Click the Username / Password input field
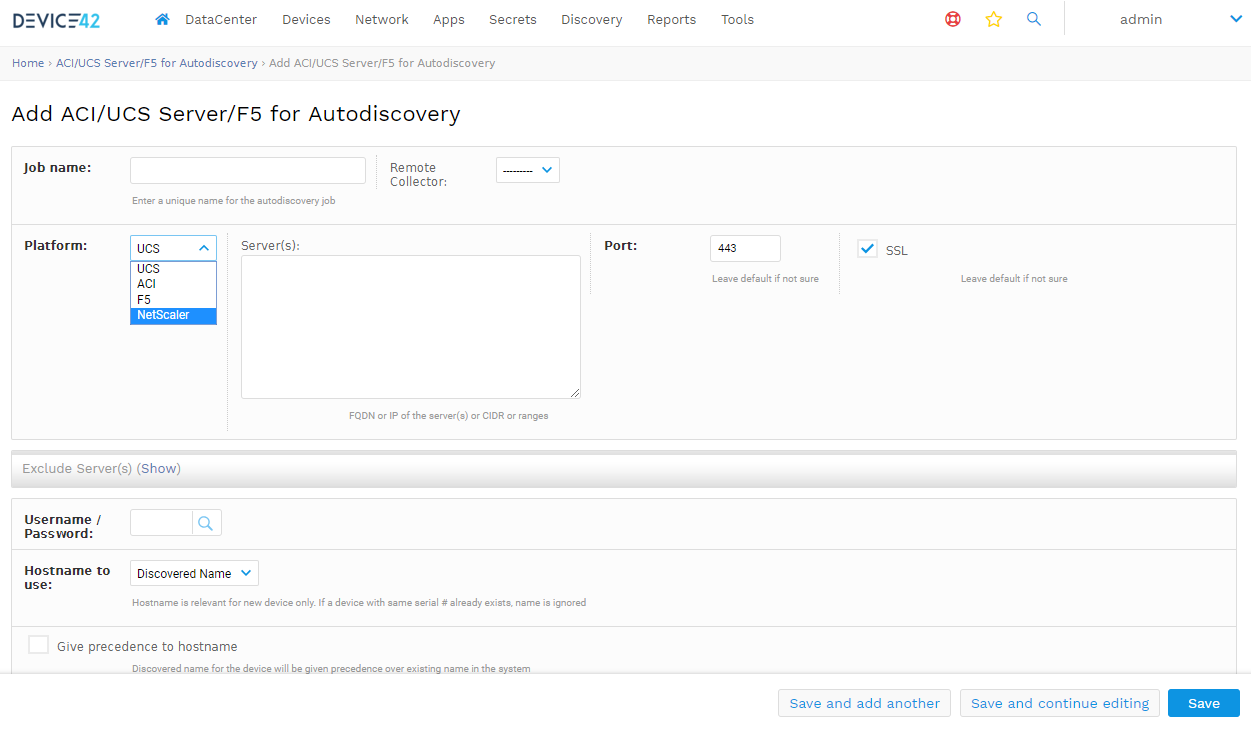This screenshot has height=729, width=1251. coord(161,523)
